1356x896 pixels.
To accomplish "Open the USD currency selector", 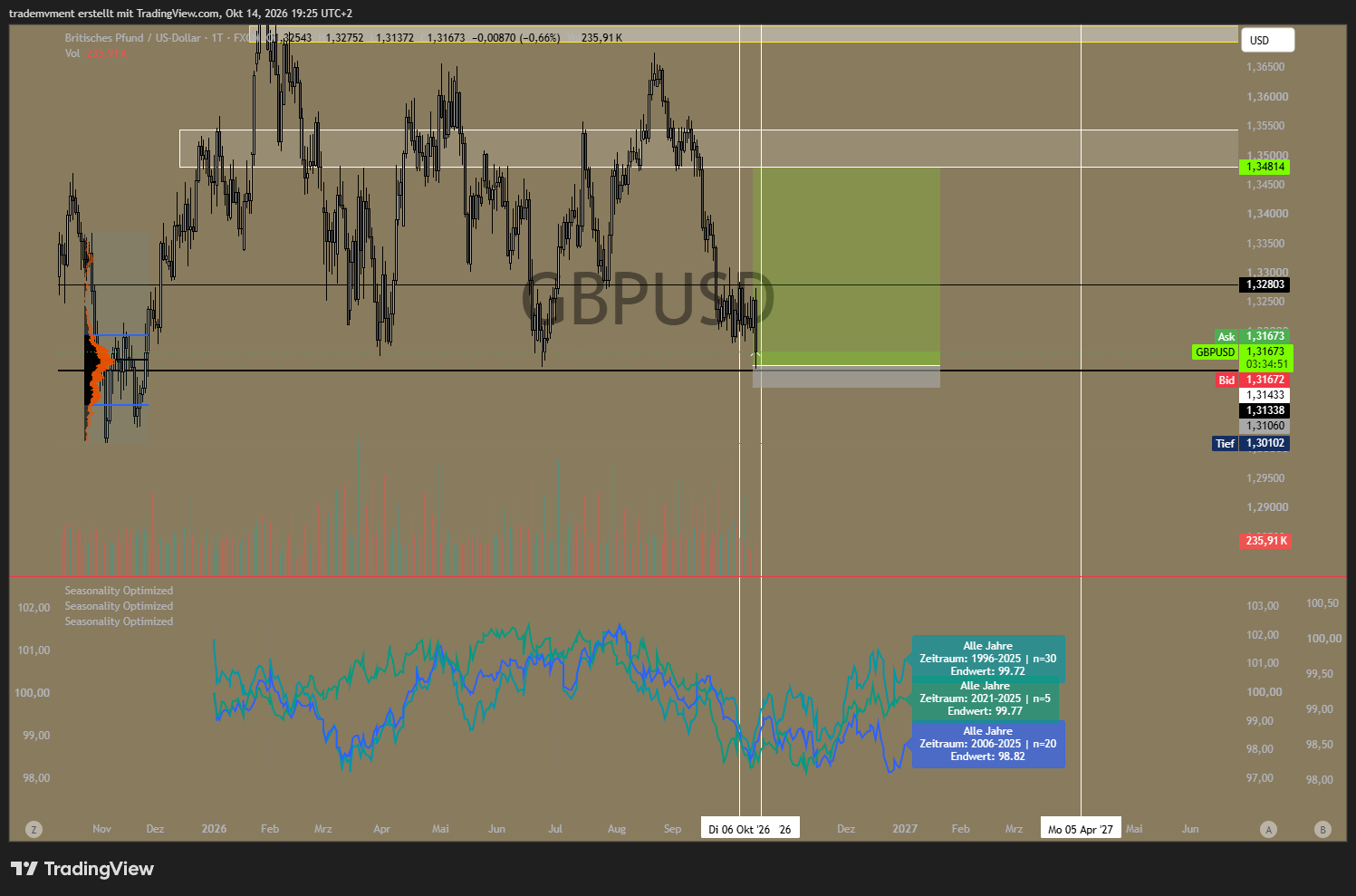I will 1267,40.
